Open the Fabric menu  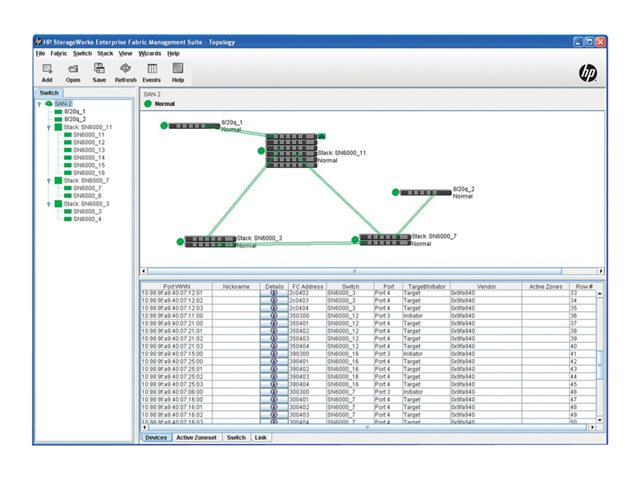pyautogui.click(x=59, y=52)
